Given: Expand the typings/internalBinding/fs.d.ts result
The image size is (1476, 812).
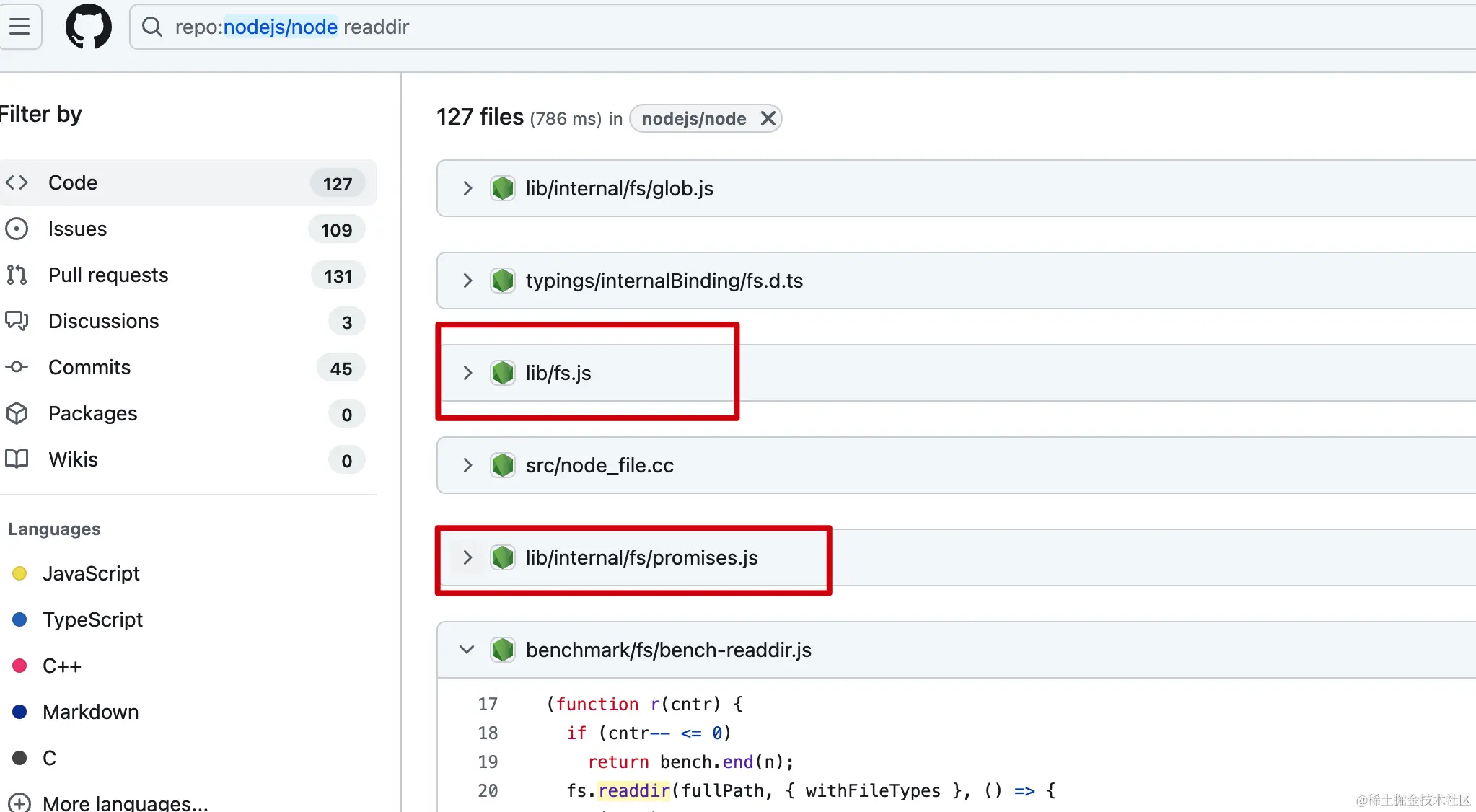Looking at the screenshot, I should pyautogui.click(x=467, y=281).
